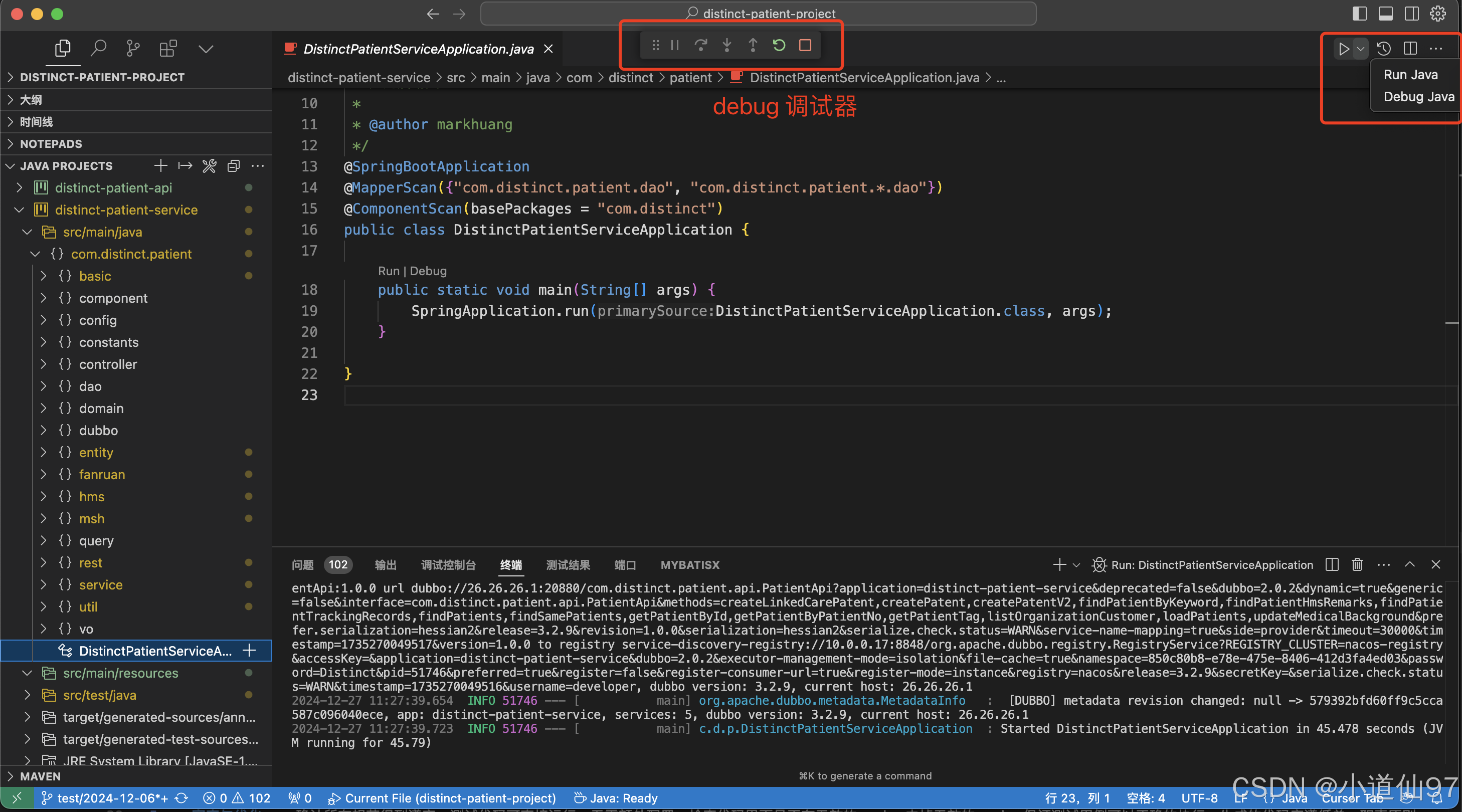
Task: Click the Step Over debug icon
Action: coord(701,46)
